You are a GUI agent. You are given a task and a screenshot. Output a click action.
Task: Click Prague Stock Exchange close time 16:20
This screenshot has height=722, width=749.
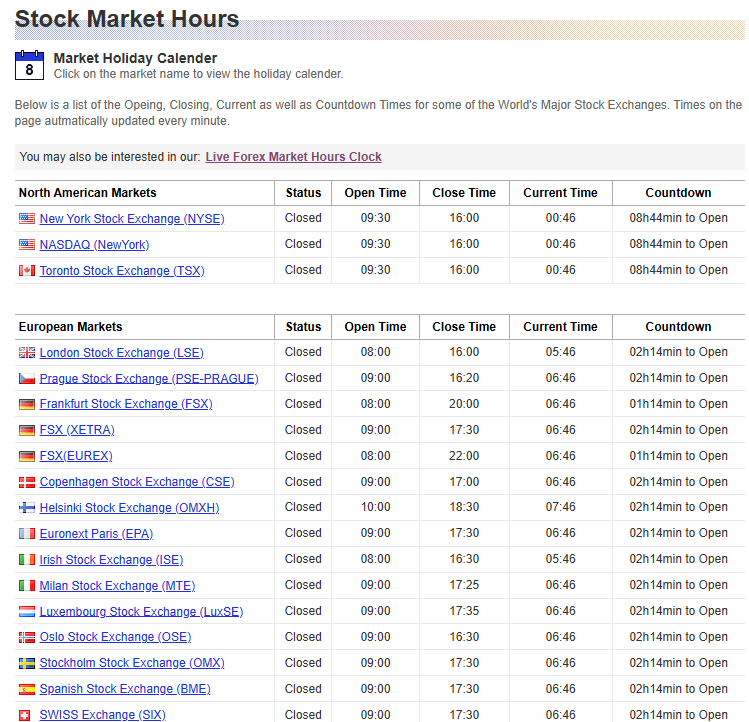pyautogui.click(x=464, y=378)
